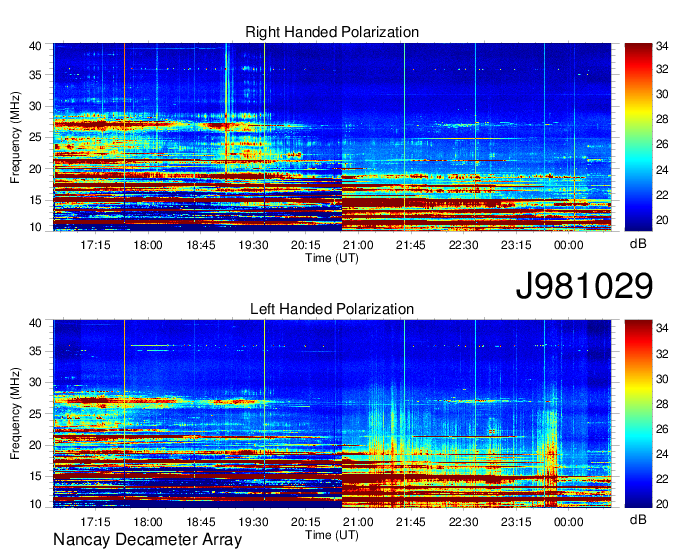
Task: Click the 35 MHz tick of Left Handed plot
Action: coord(35,351)
